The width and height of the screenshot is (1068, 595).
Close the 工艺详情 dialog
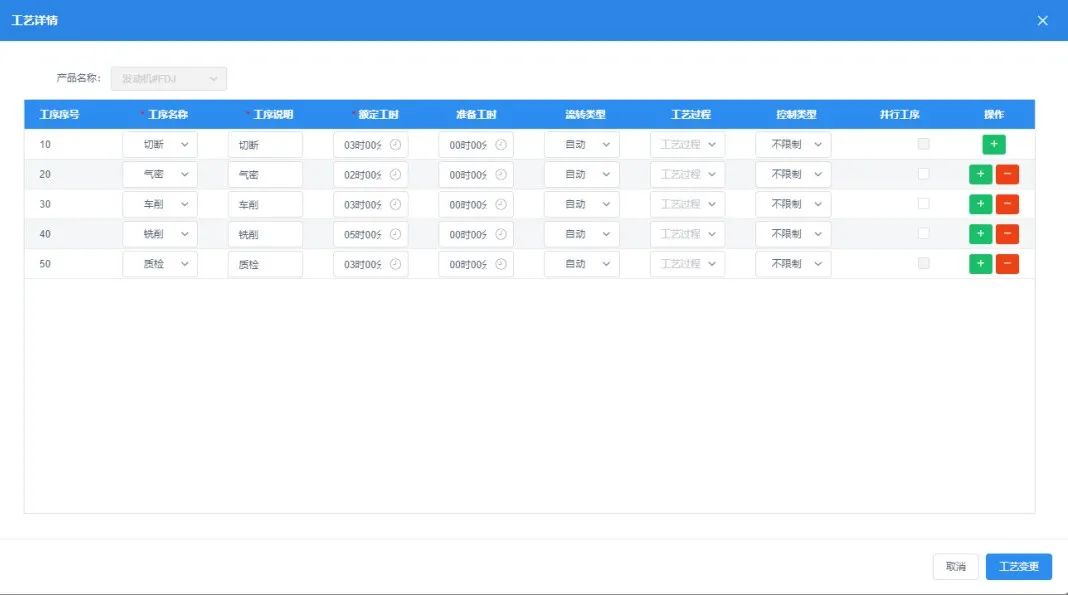tap(1042, 20)
